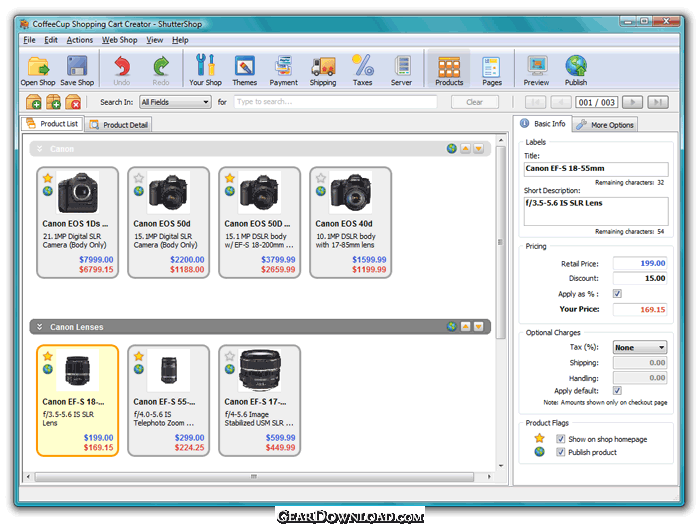This screenshot has width=700, height=525.
Task: Open Server settings
Action: tap(401, 70)
